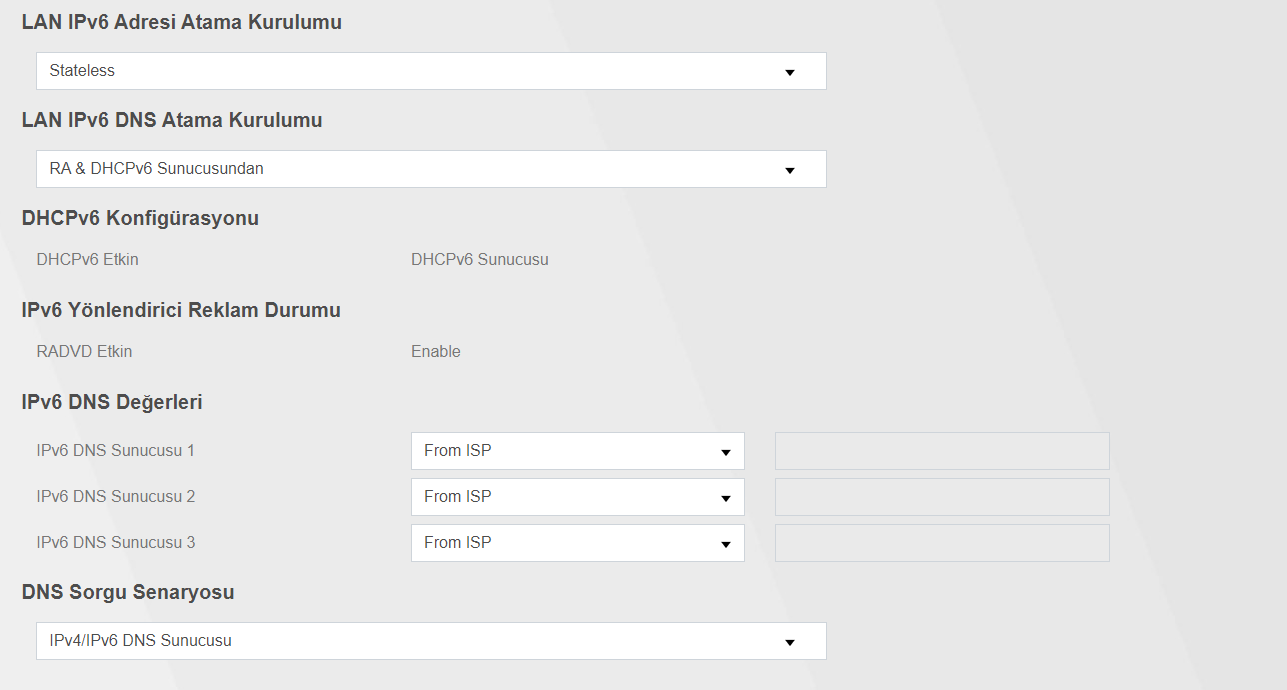Screen dimensions: 1287x690
Task: Open the IPv6 DNS Sunucusu 1 source dropdown
Action: point(577,451)
